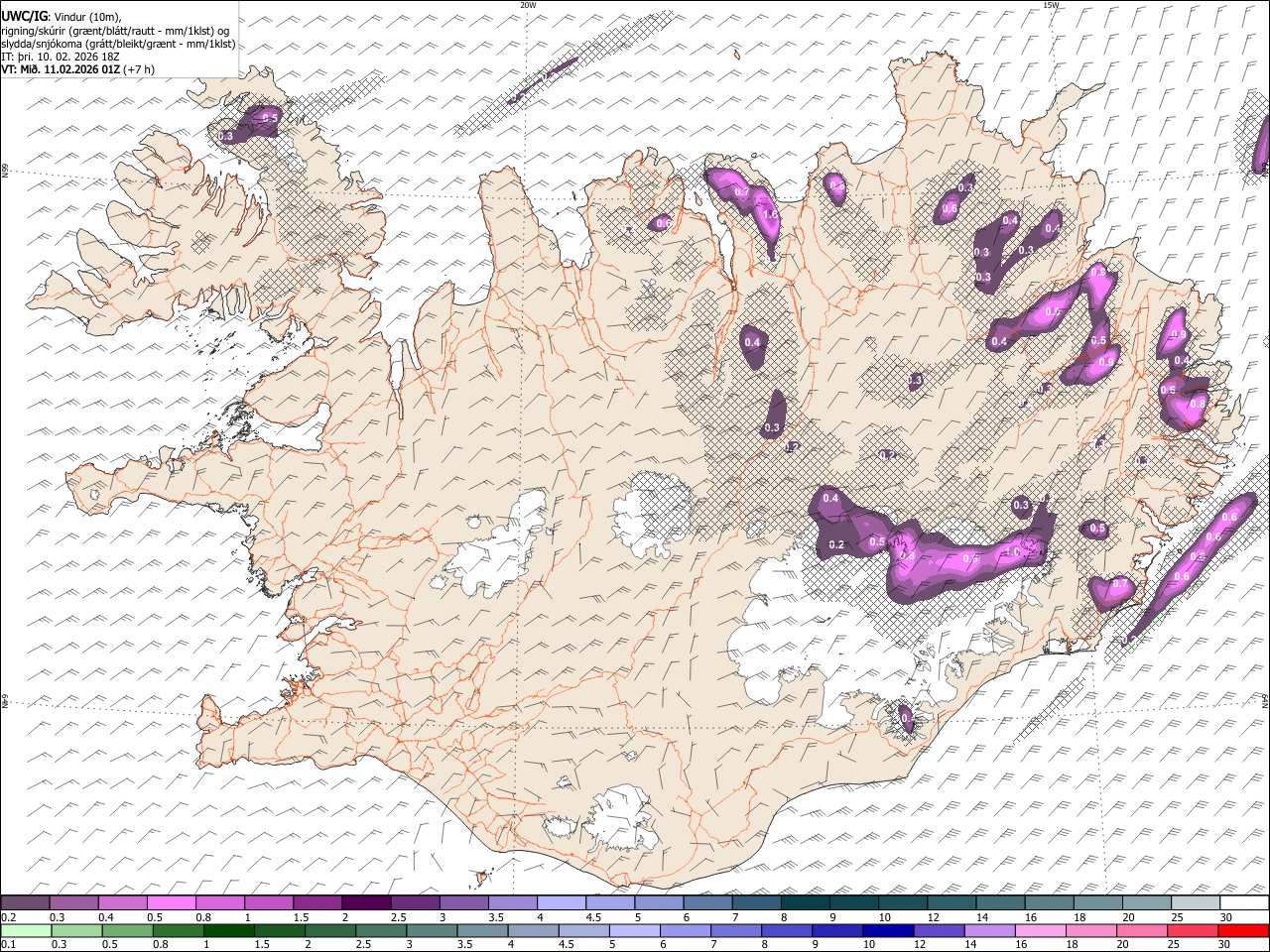
Task: Click the lower legend row red swatch at 30
Action: click(1242, 930)
